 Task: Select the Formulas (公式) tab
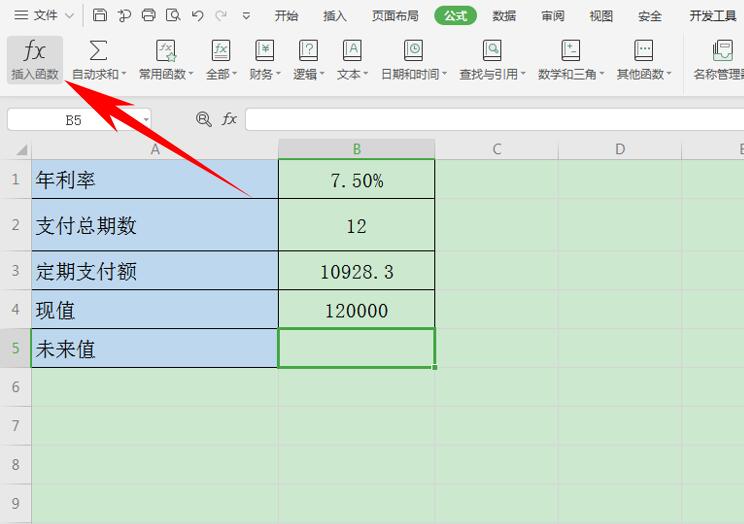[x=456, y=16]
